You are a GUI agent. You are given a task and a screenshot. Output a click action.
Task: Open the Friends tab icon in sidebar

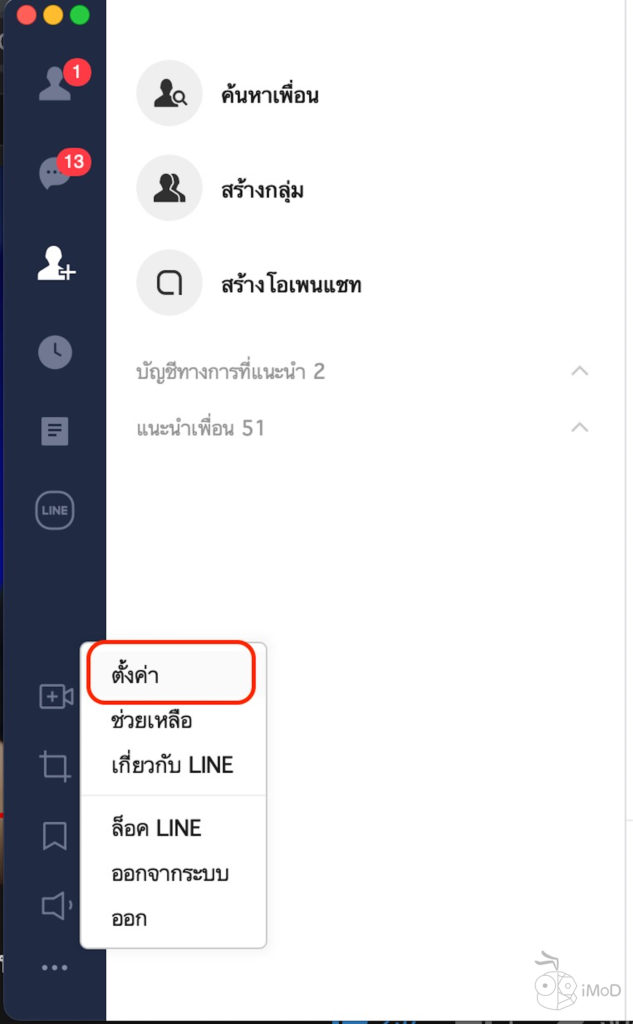(55, 84)
